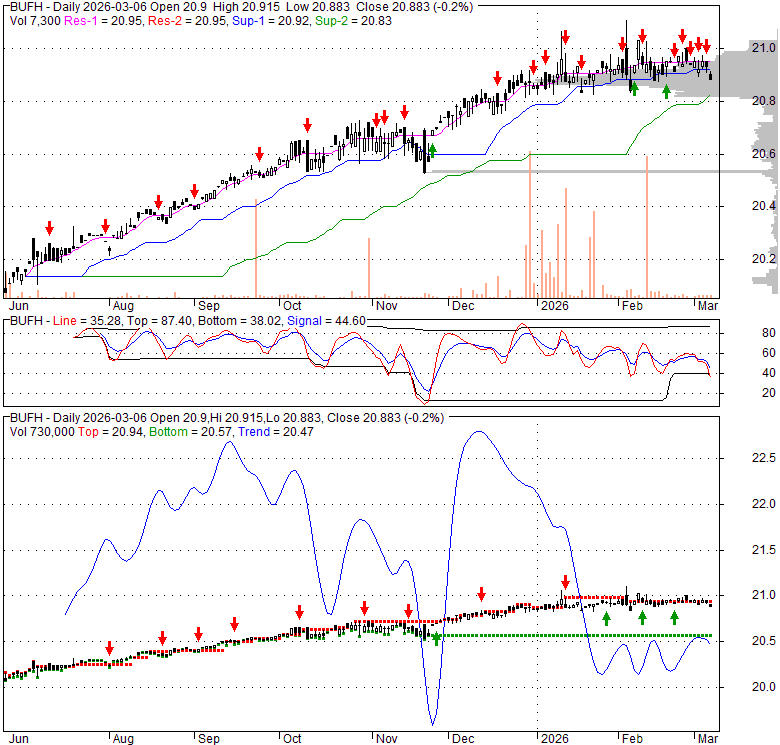Image resolution: width=780 pixels, height=745 pixels.
Task: Click the 21.5 label on the bottom chart axis
Action: pos(764,550)
